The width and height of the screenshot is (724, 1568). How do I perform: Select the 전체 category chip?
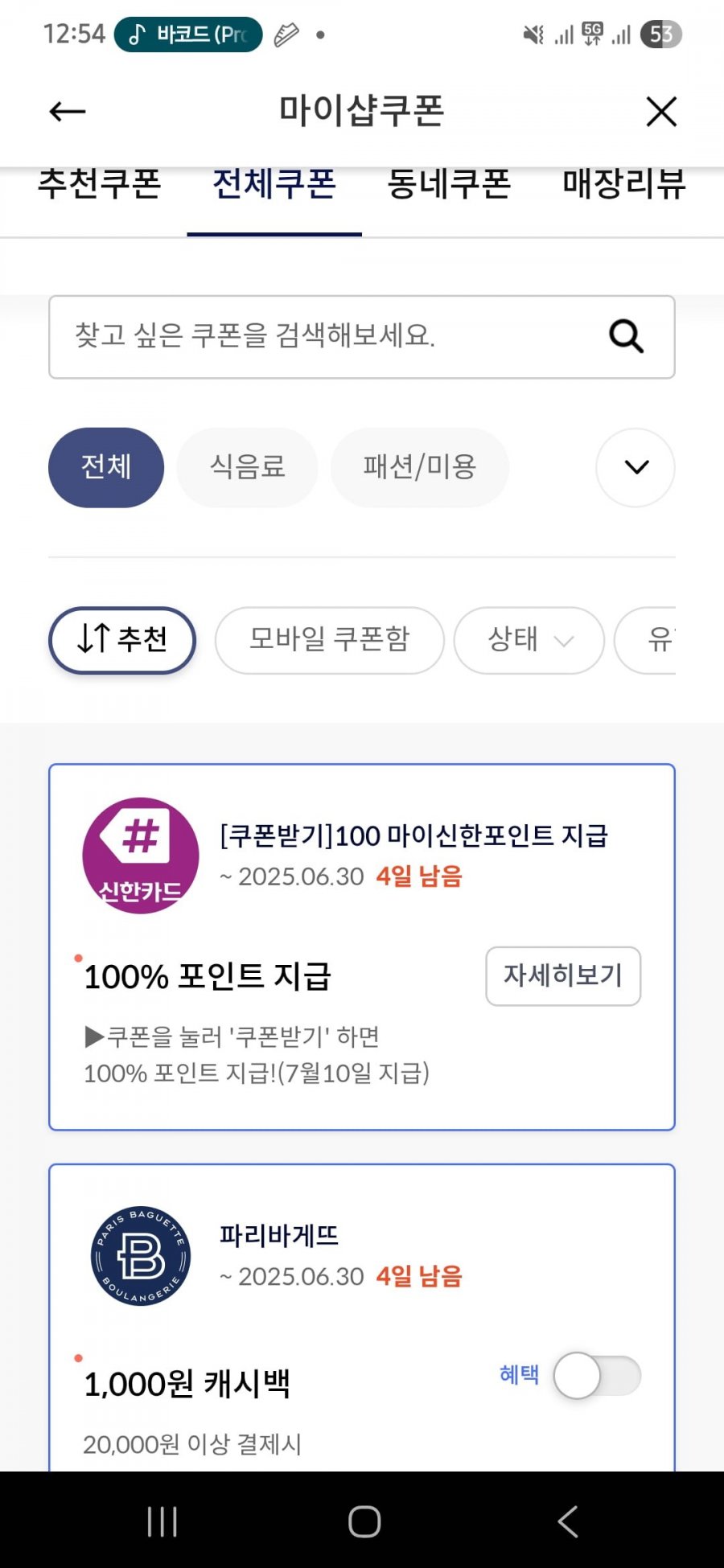pyautogui.click(x=106, y=467)
